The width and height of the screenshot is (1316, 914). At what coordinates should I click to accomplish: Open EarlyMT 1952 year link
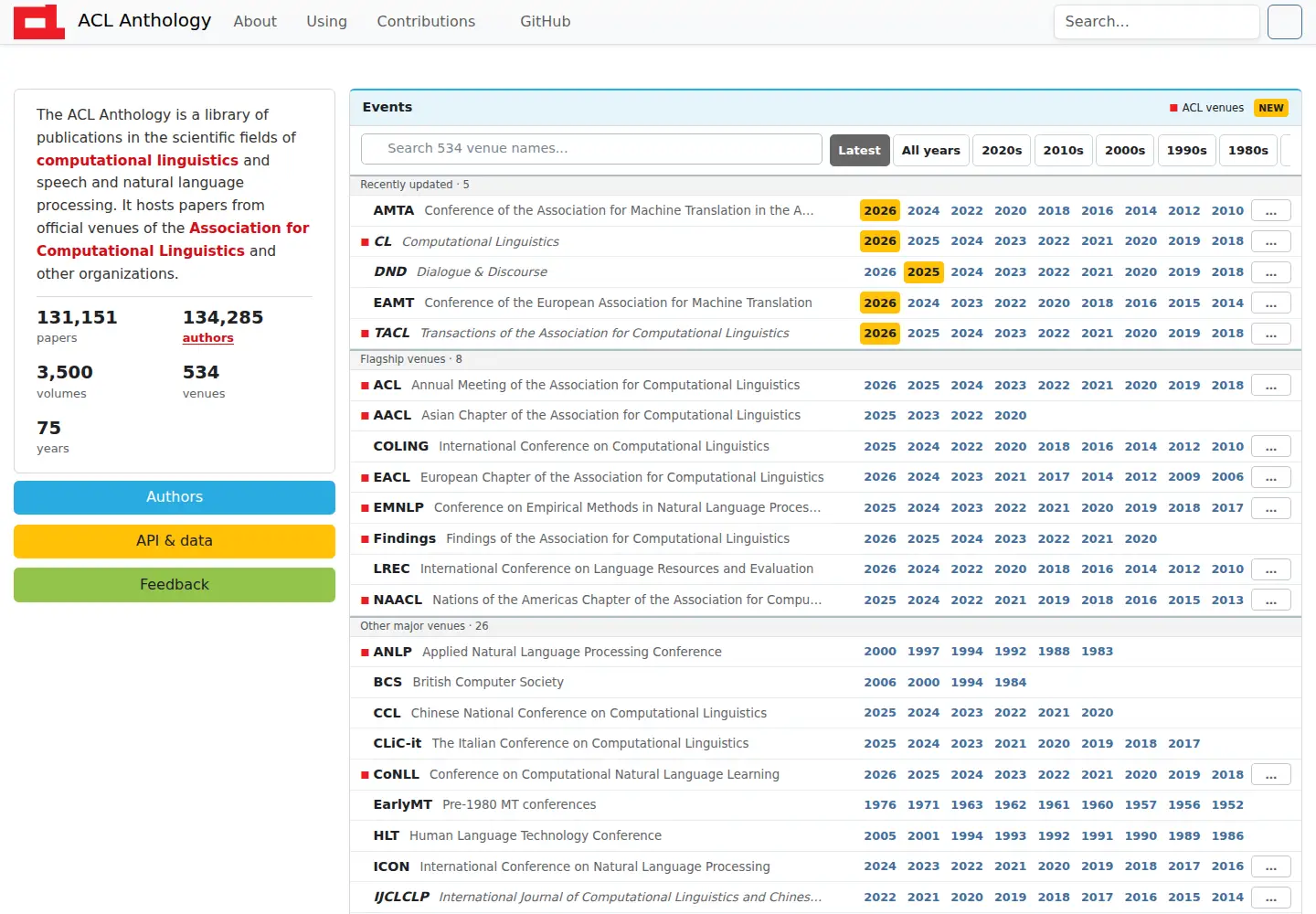click(x=1227, y=805)
